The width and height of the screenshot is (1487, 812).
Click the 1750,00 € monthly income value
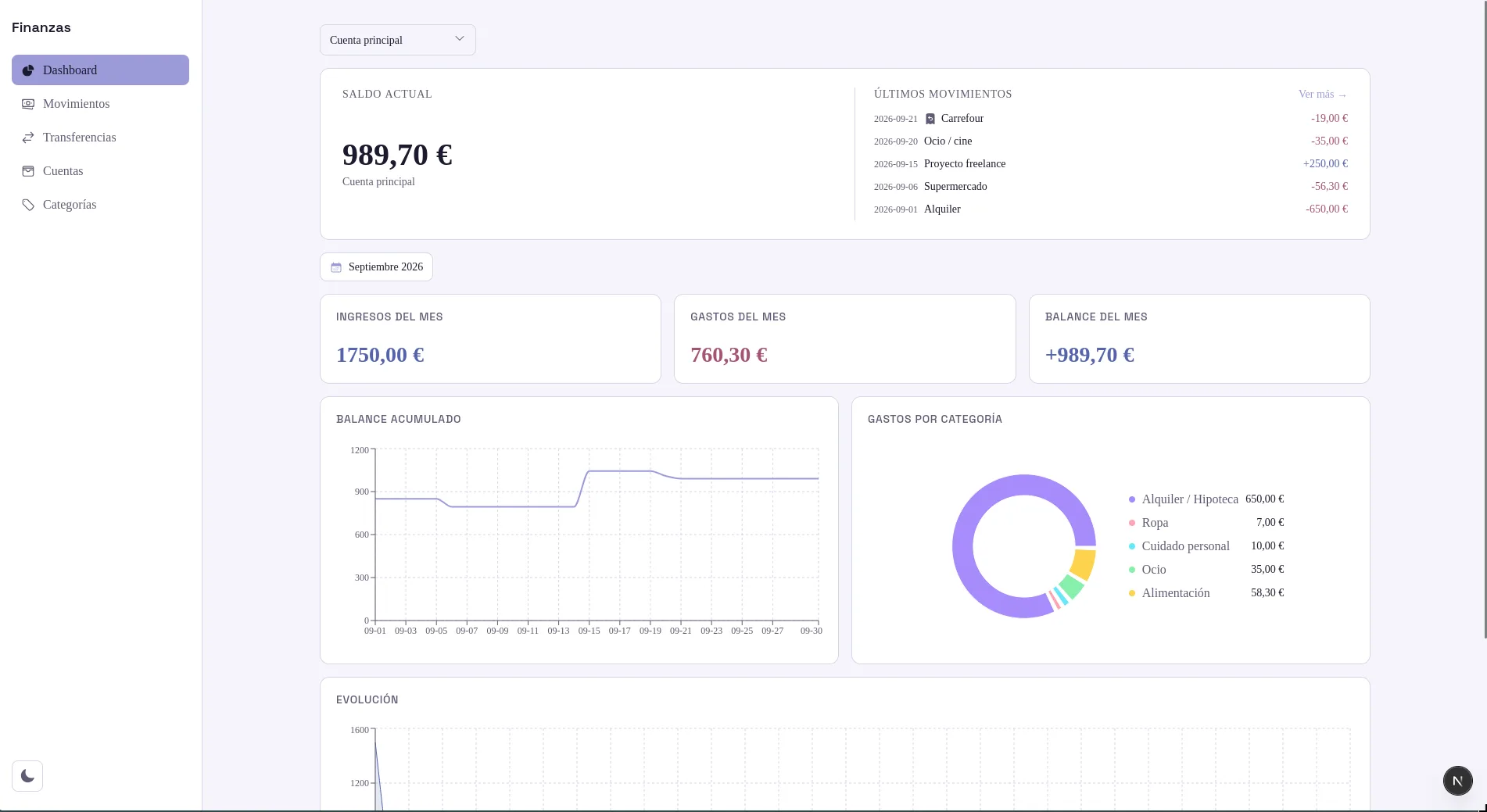coord(380,355)
